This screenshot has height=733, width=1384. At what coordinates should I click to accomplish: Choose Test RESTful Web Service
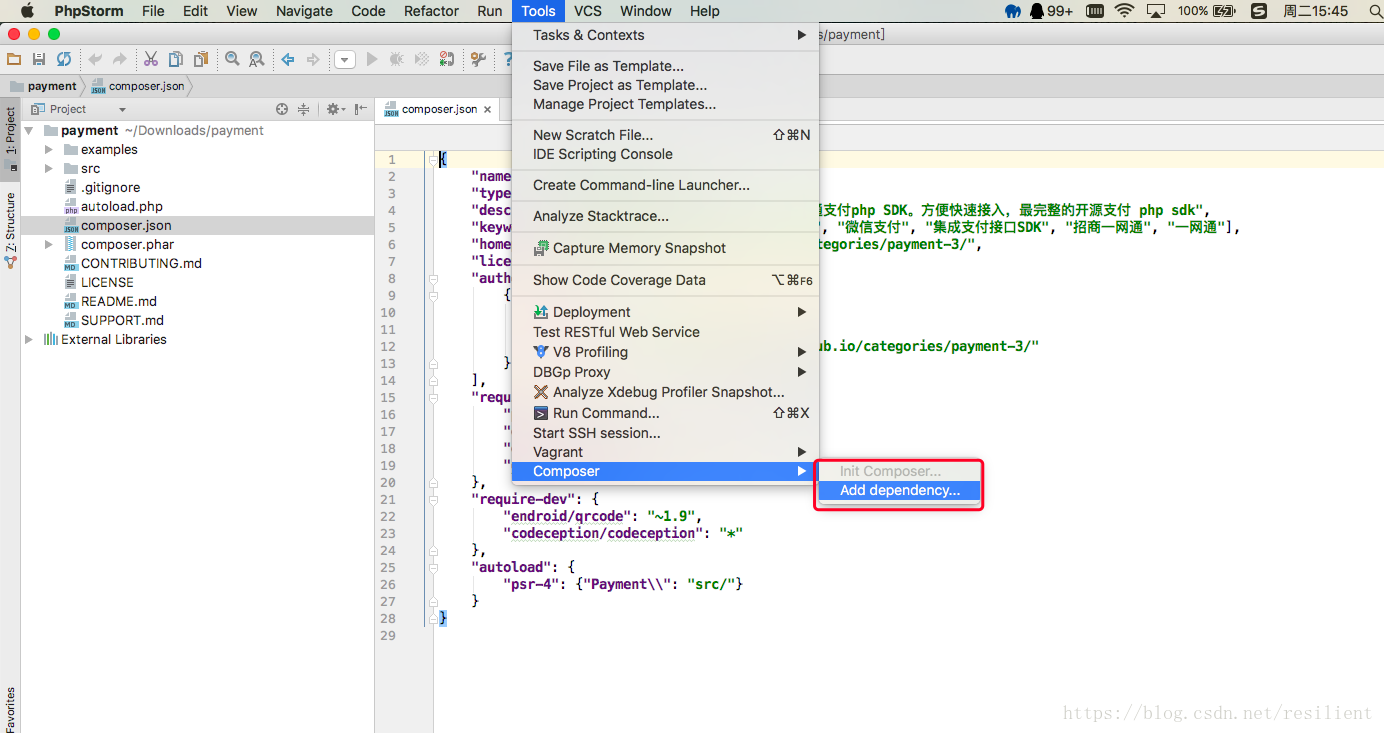[665, 332]
